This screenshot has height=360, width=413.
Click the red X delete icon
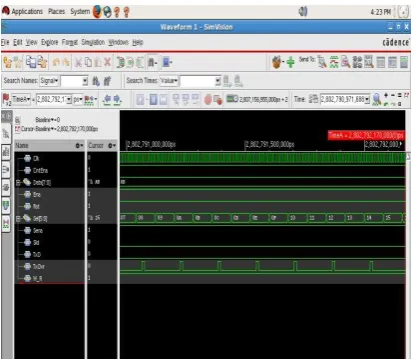click(x=108, y=62)
